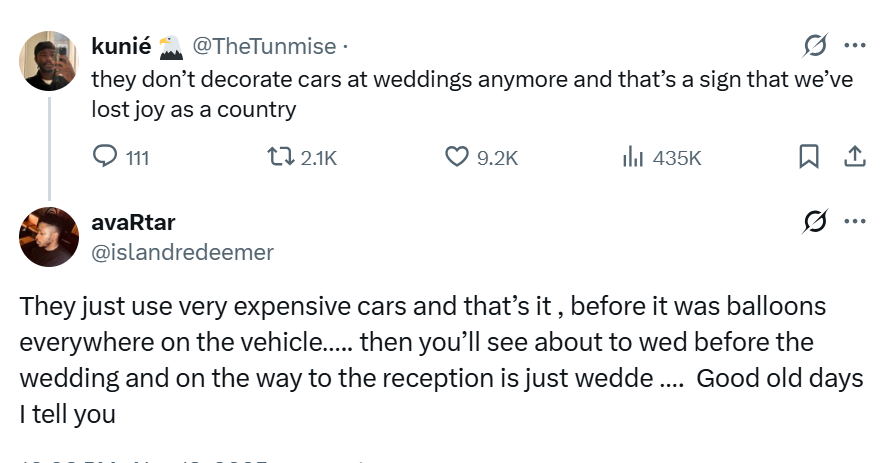Open the @islandredeemer handle link
This screenshot has width=886, height=463.
(x=182, y=253)
